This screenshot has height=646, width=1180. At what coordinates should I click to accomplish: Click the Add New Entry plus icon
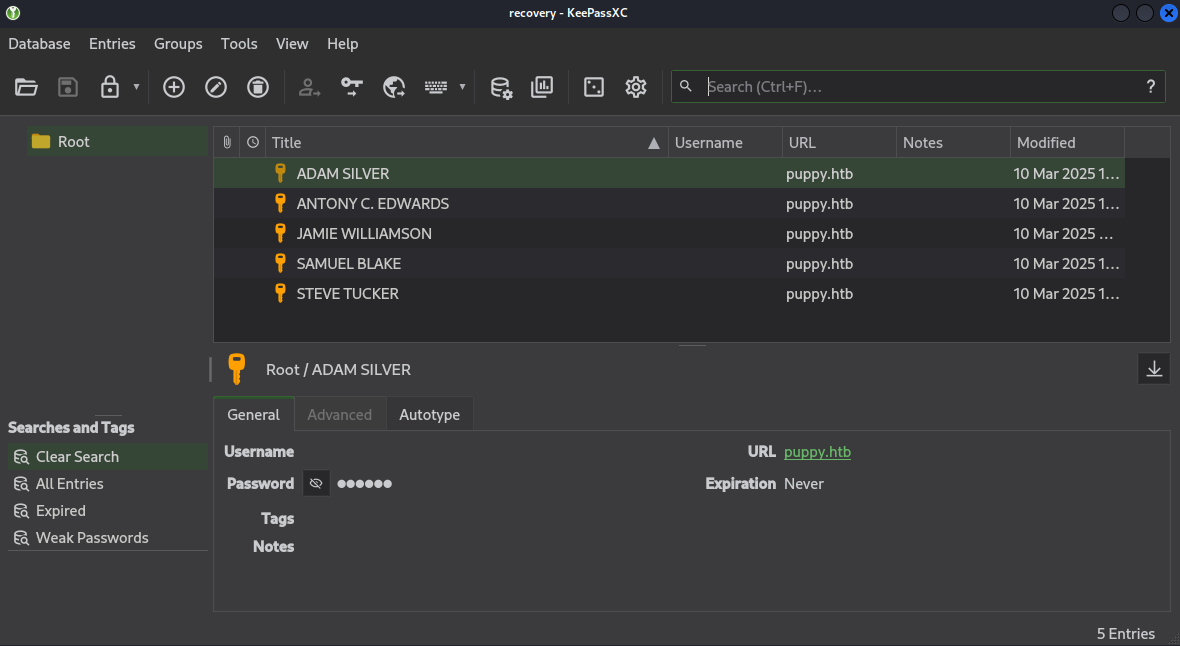[174, 87]
